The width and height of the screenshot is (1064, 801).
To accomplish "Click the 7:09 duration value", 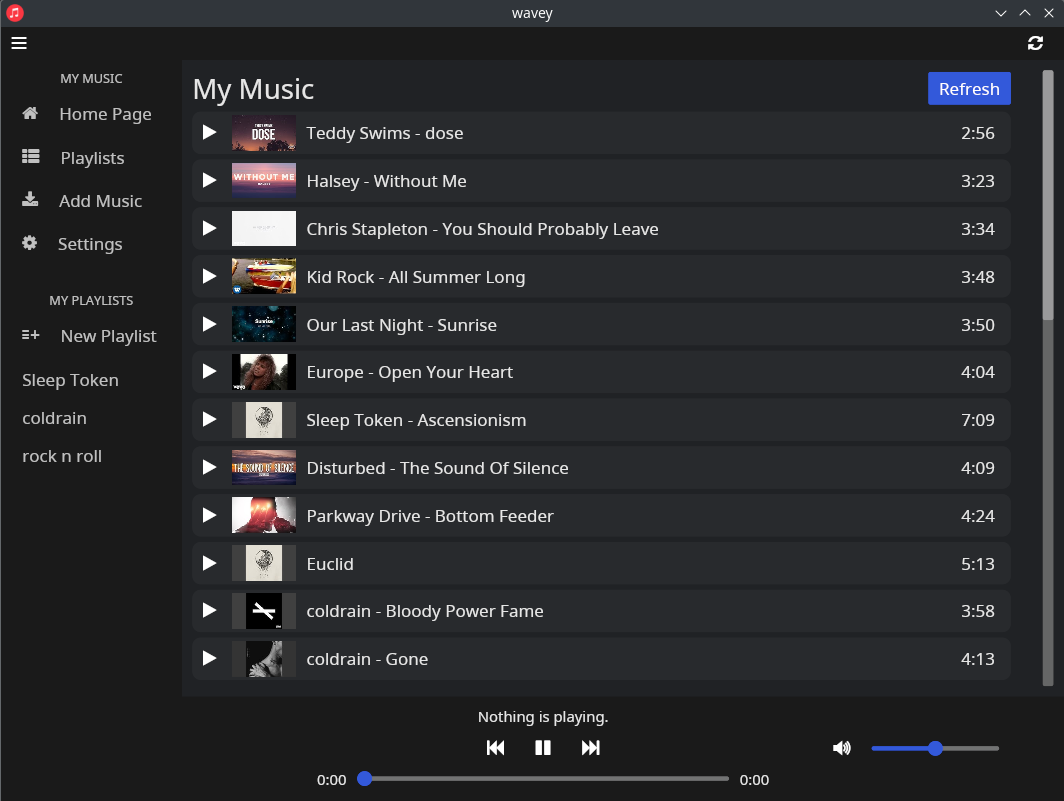I will 978,420.
